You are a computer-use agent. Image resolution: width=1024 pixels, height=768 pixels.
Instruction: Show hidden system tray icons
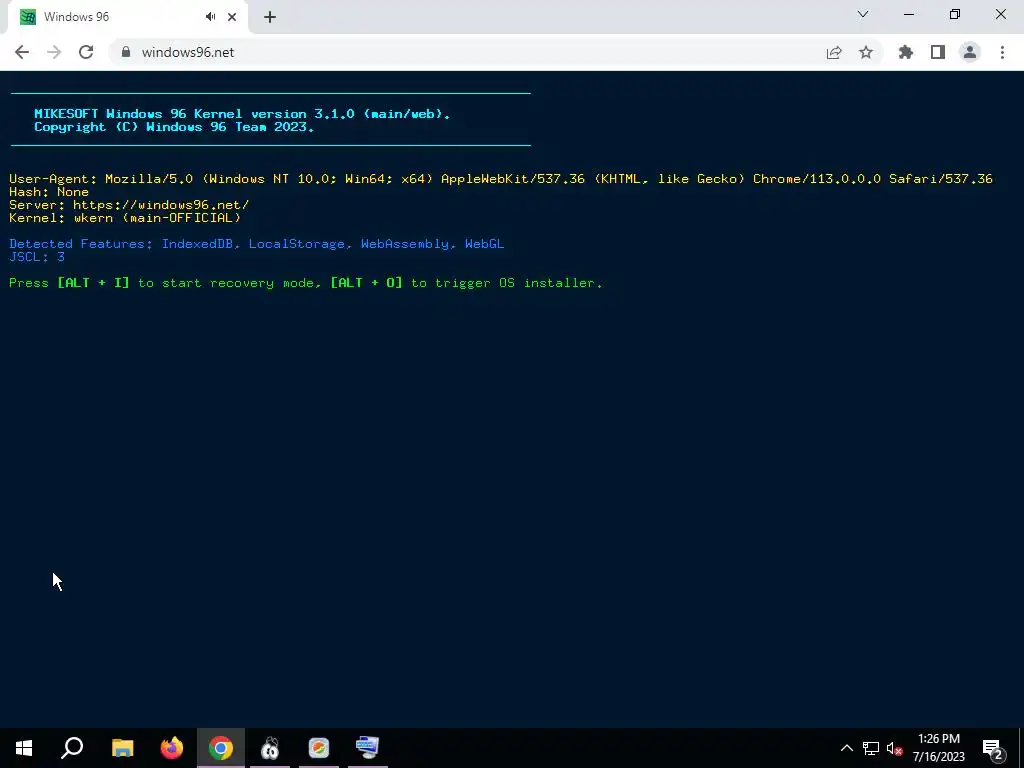click(846, 748)
